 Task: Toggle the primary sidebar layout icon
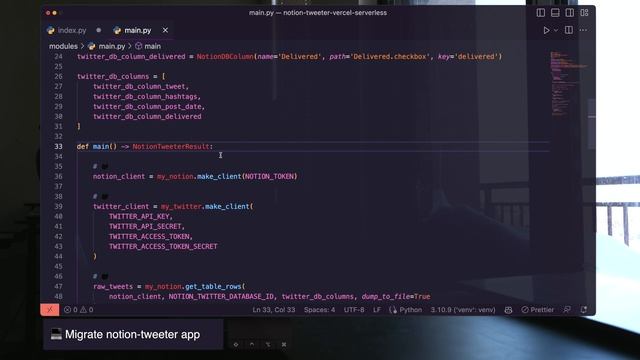pos(540,13)
